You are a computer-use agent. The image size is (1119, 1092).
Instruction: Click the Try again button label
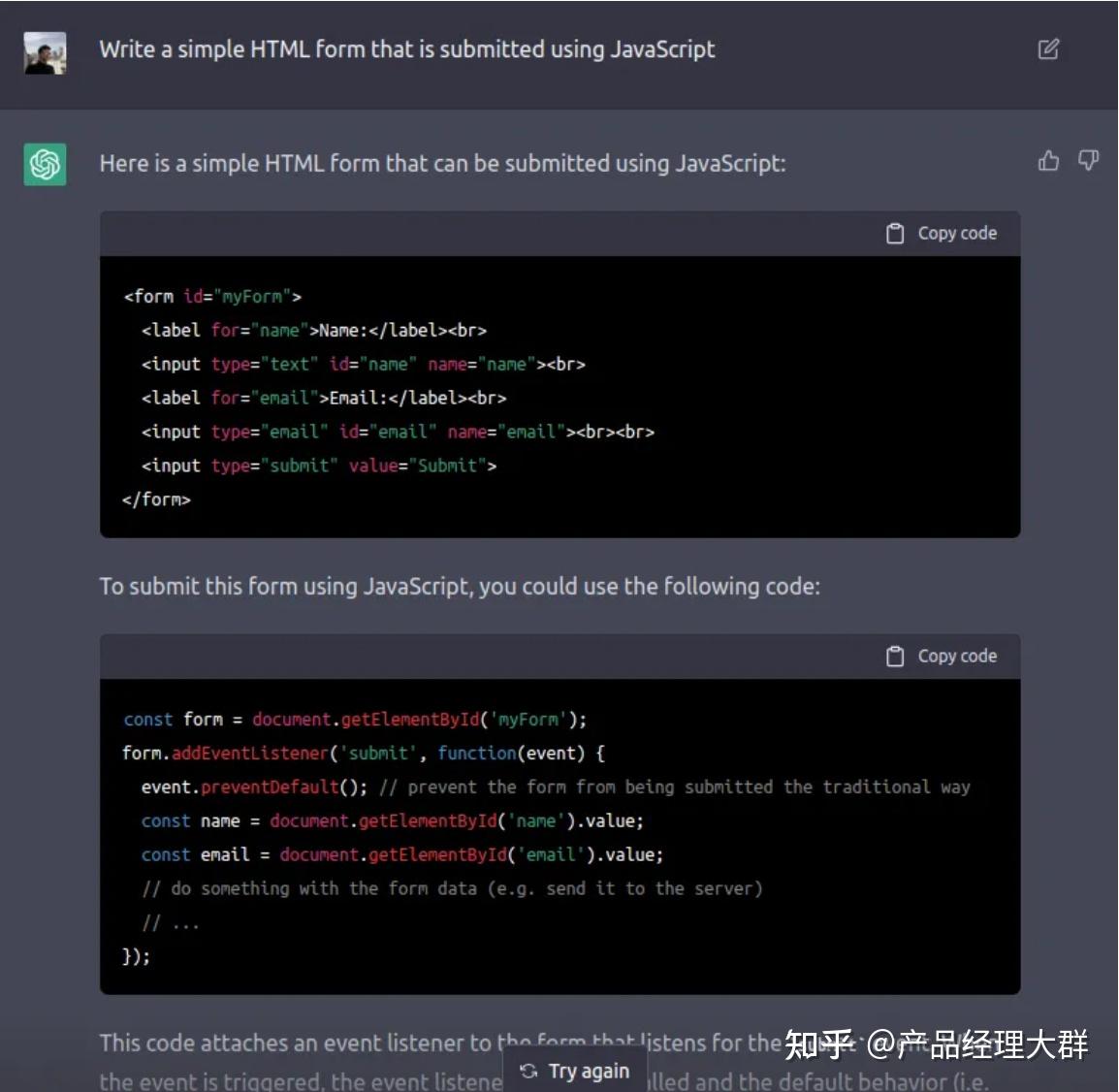point(589,1072)
